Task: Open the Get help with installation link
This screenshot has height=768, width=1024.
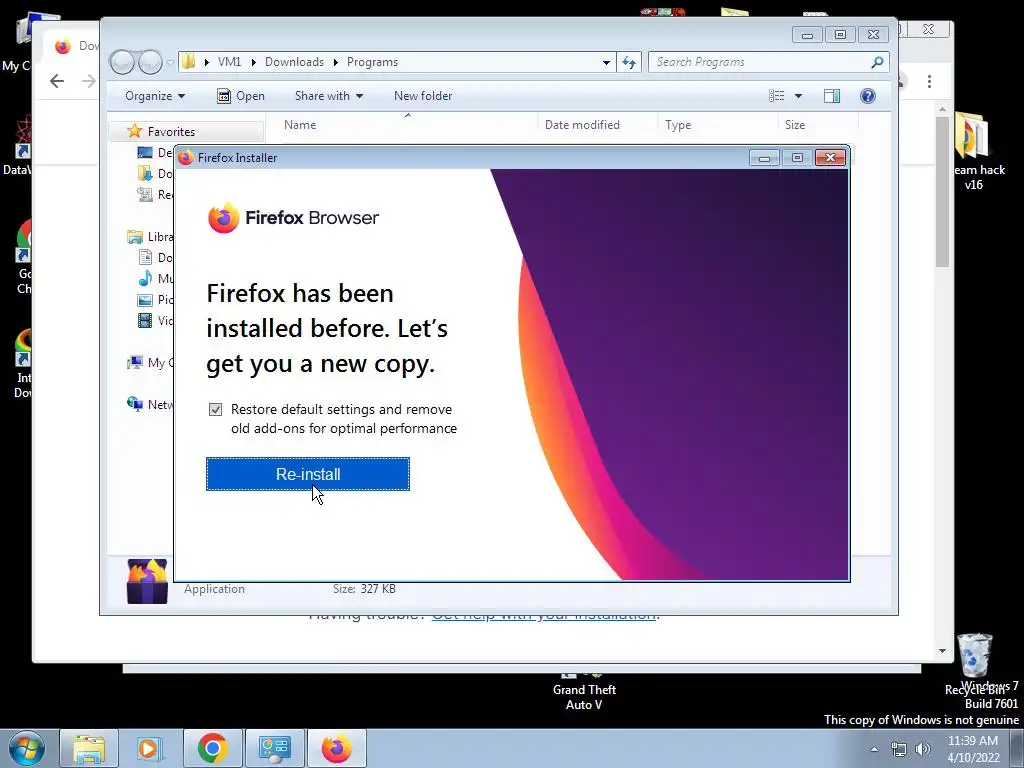Action: [543, 615]
